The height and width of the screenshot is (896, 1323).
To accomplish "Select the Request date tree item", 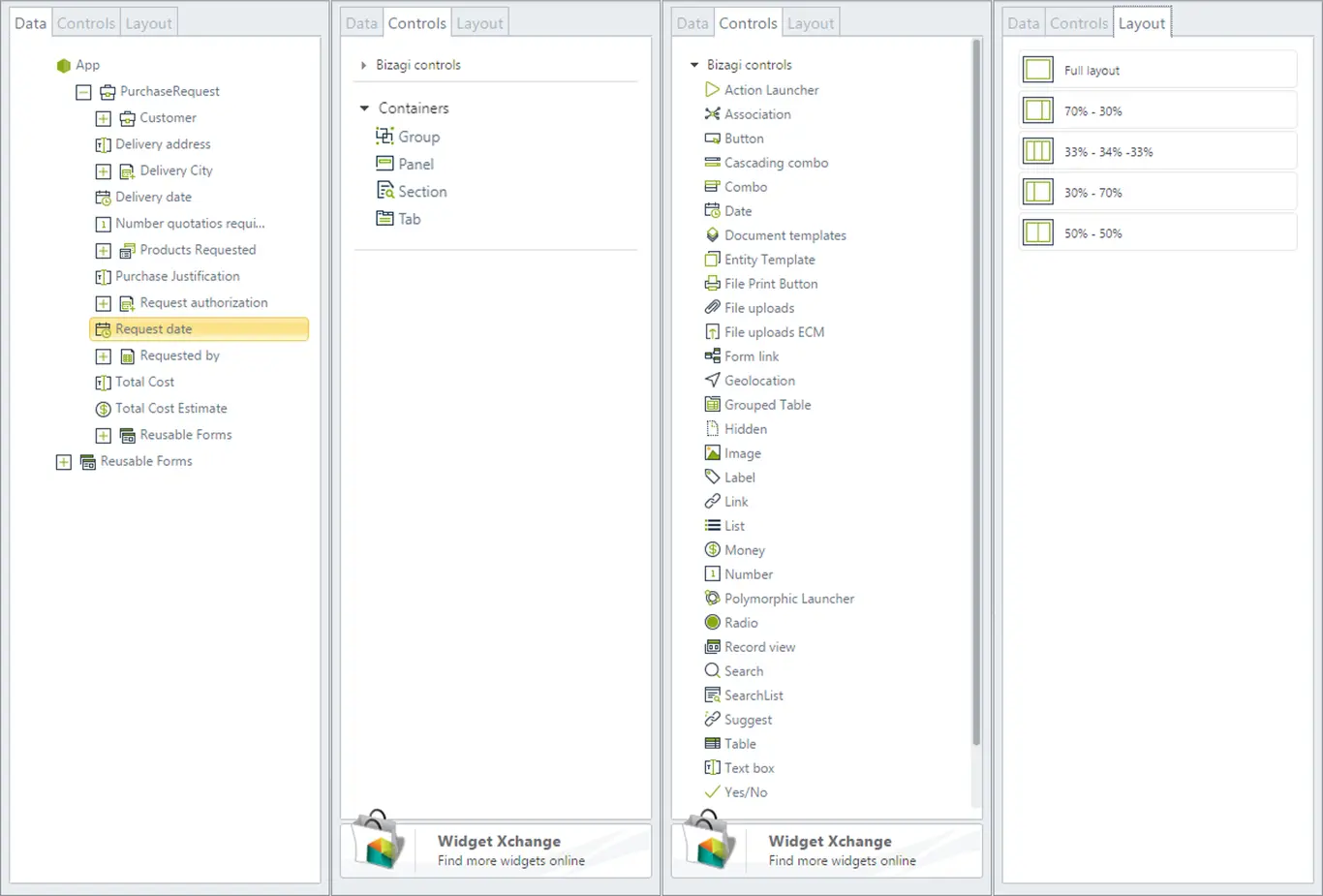I will point(199,329).
